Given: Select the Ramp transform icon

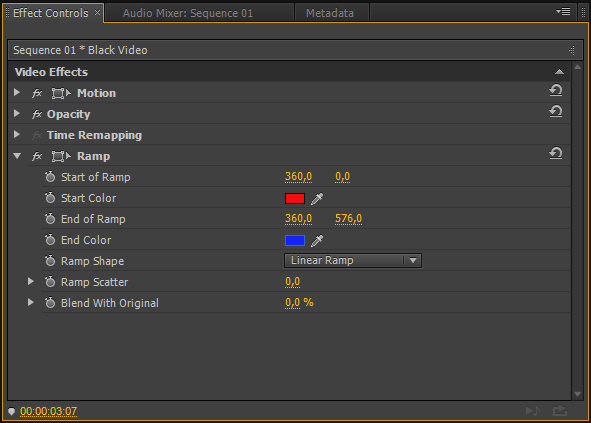Looking at the screenshot, I should pos(61,156).
